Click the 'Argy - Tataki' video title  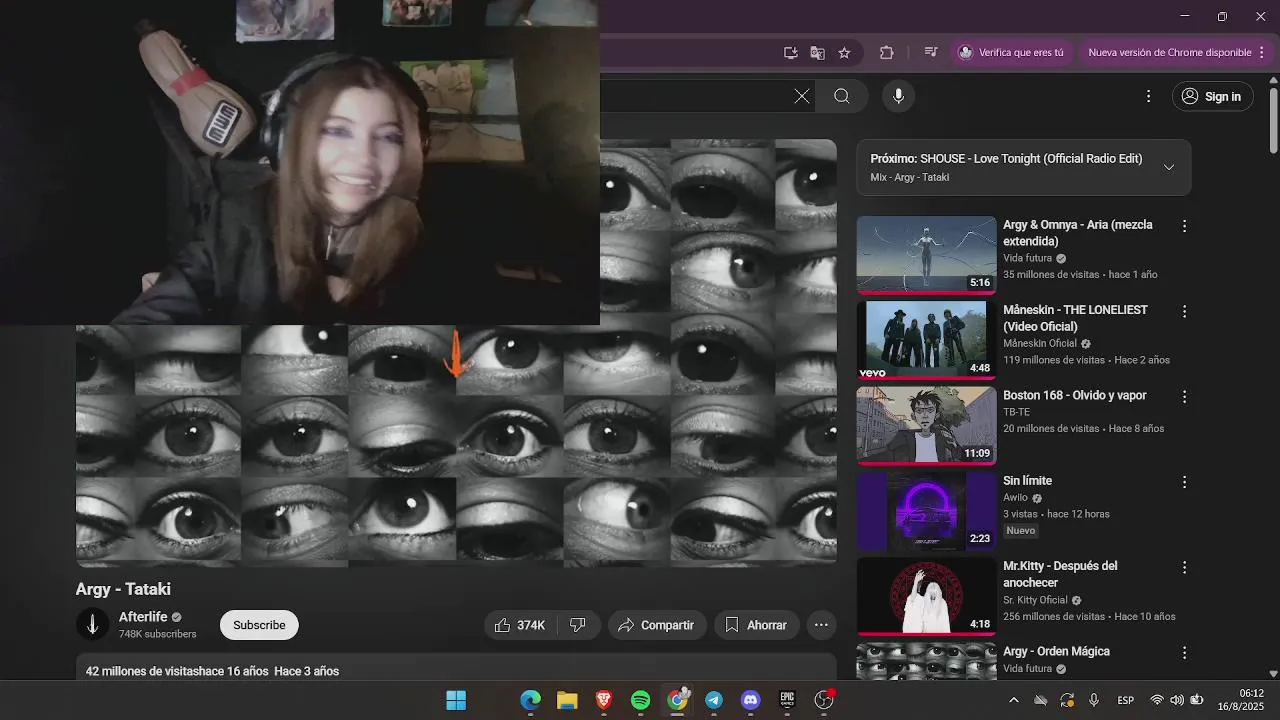[123, 589]
